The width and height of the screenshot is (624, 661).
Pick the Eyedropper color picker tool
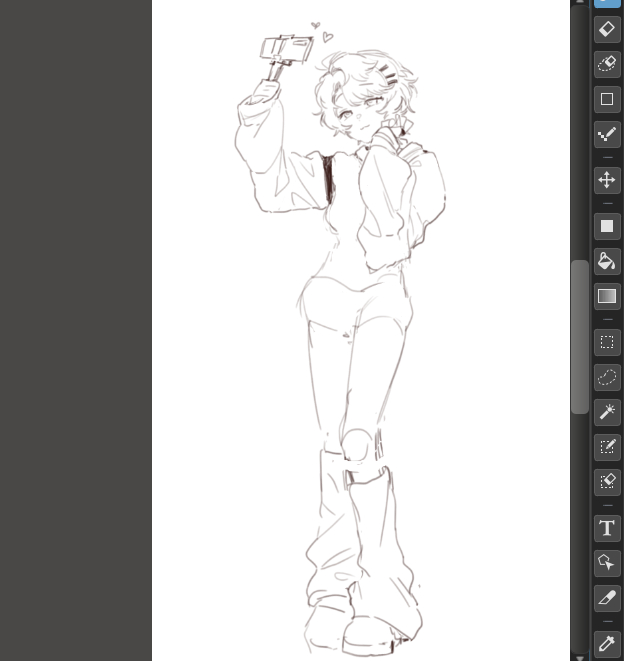(606, 643)
